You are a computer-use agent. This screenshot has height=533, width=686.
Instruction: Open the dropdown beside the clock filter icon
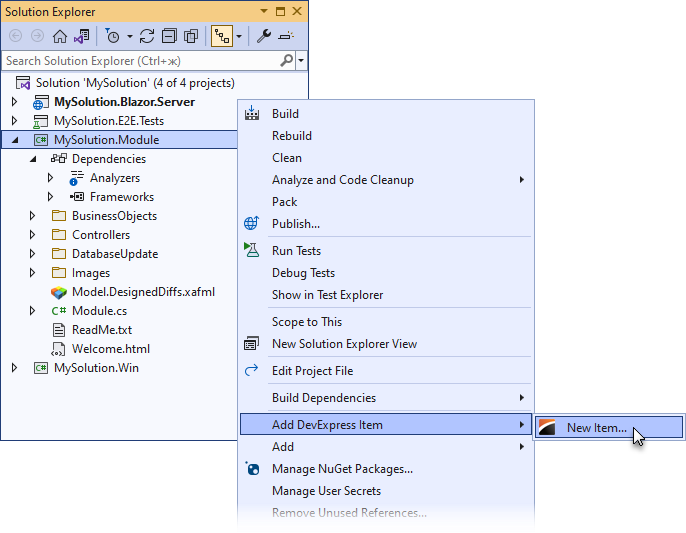[x=130, y=37]
